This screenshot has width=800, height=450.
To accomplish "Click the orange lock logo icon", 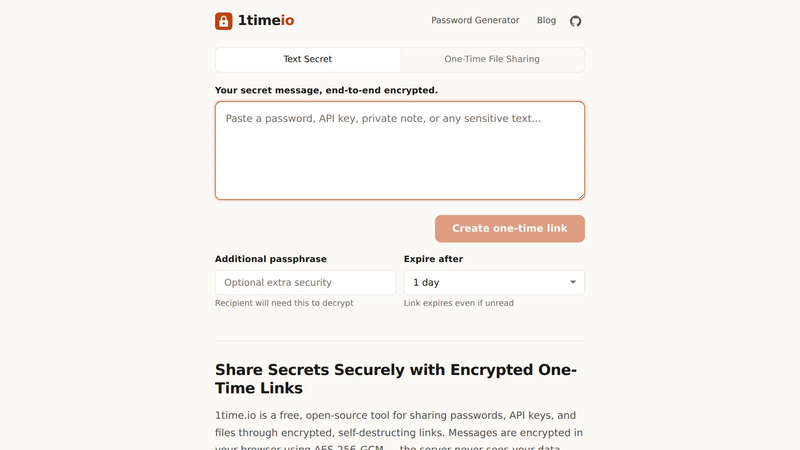I will [x=223, y=21].
